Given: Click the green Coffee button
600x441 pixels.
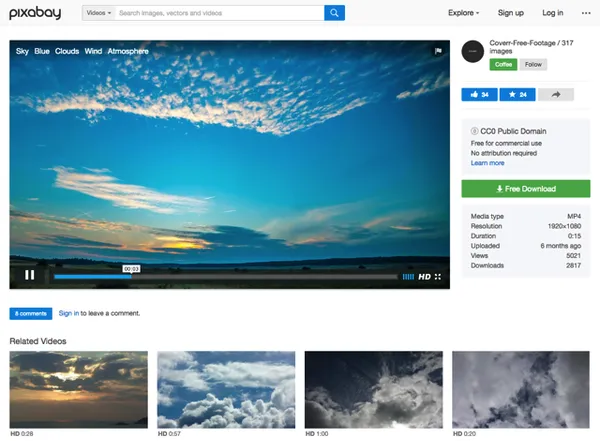Looking at the screenshot, I should pyautogui.click(x=503, y=64).
